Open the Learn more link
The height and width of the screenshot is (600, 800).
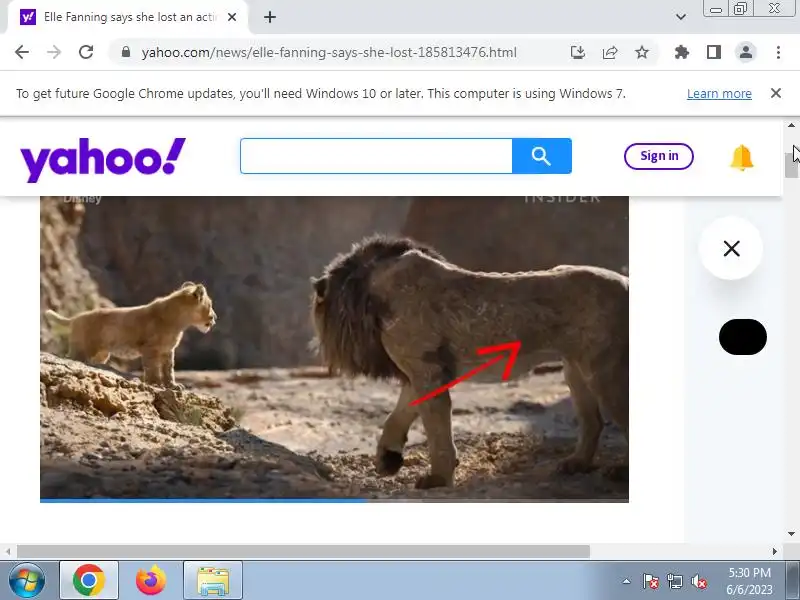click(x=719, y=94)
